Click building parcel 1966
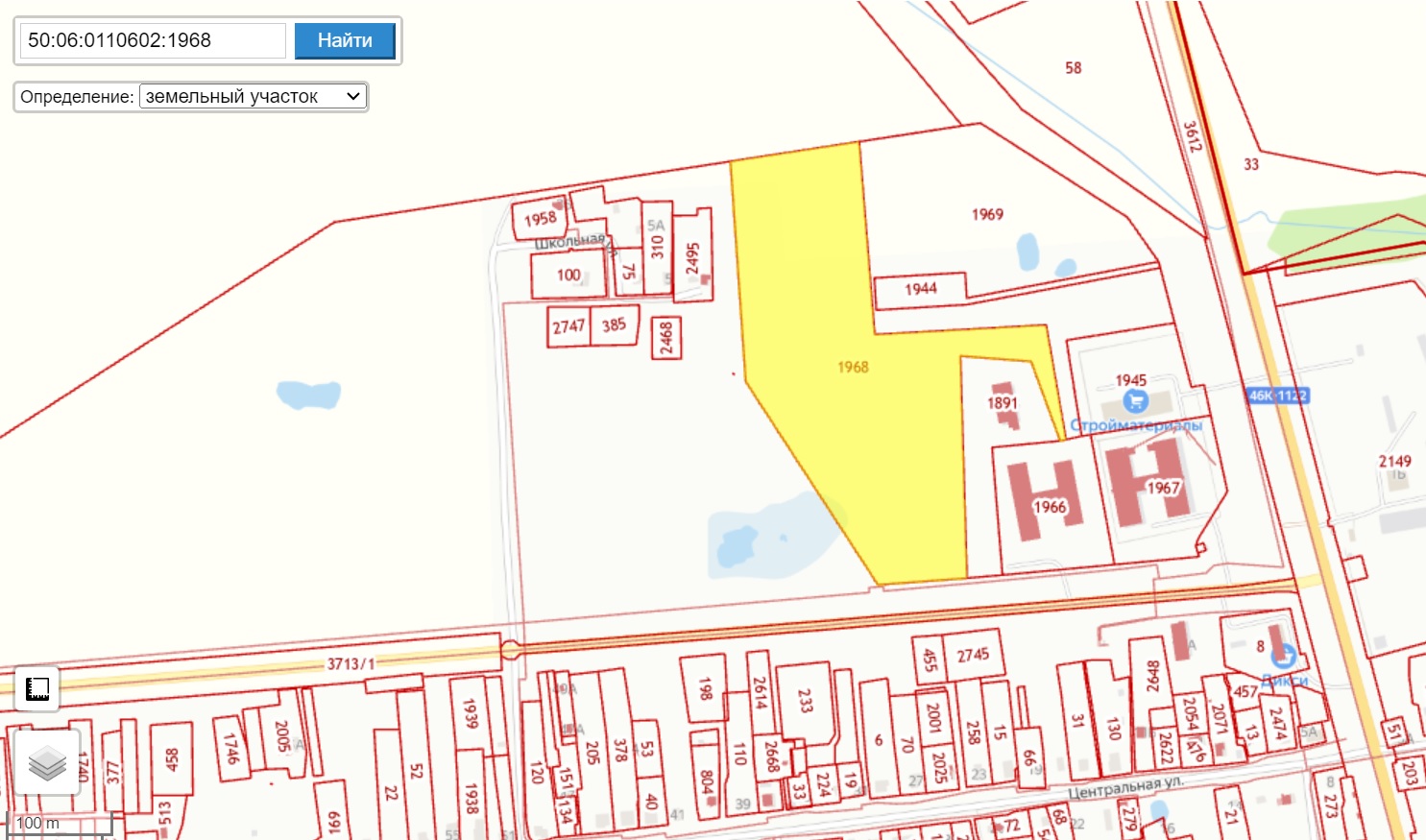Screen dimensions: 1426x840 1050,506
